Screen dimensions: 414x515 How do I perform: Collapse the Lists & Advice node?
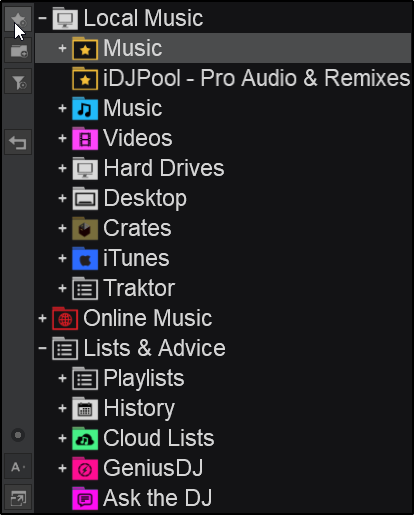pyautogui.click(x=42, y=348)
